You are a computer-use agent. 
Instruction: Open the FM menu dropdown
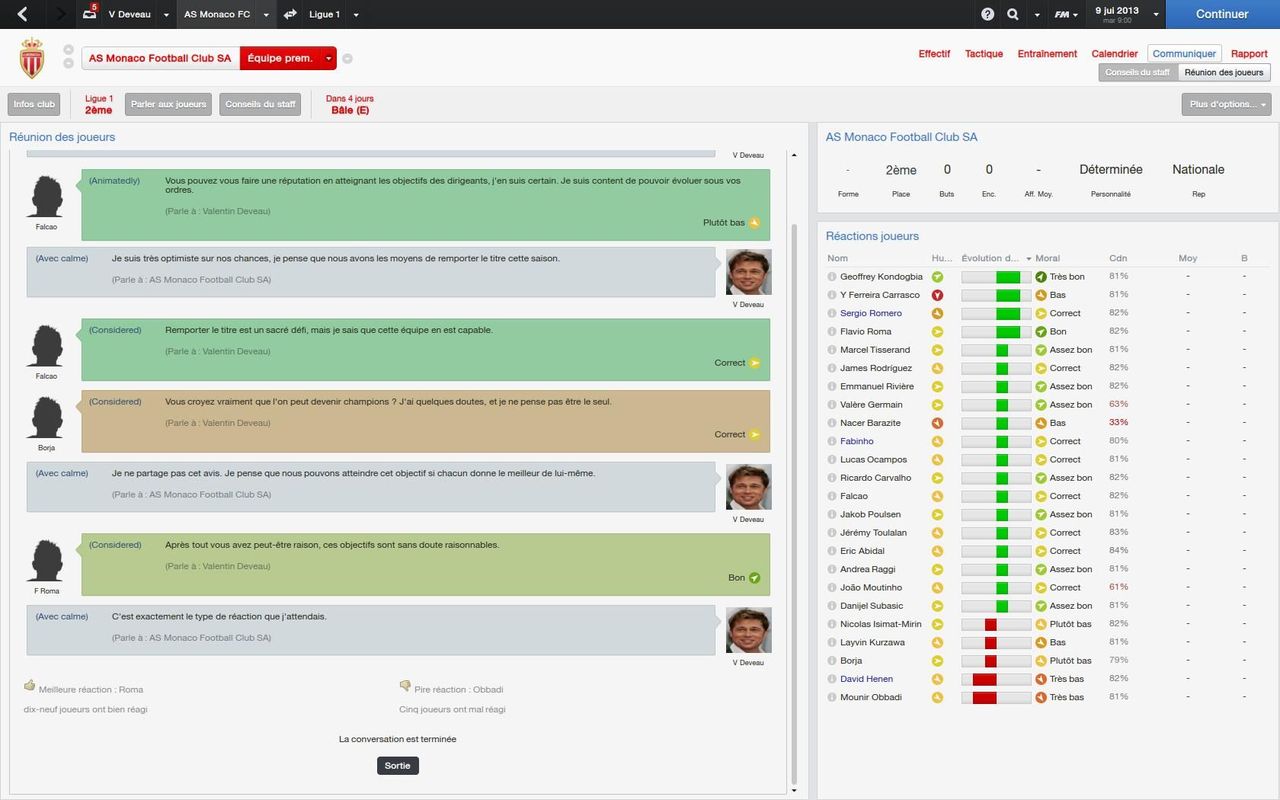(1067, 15)
